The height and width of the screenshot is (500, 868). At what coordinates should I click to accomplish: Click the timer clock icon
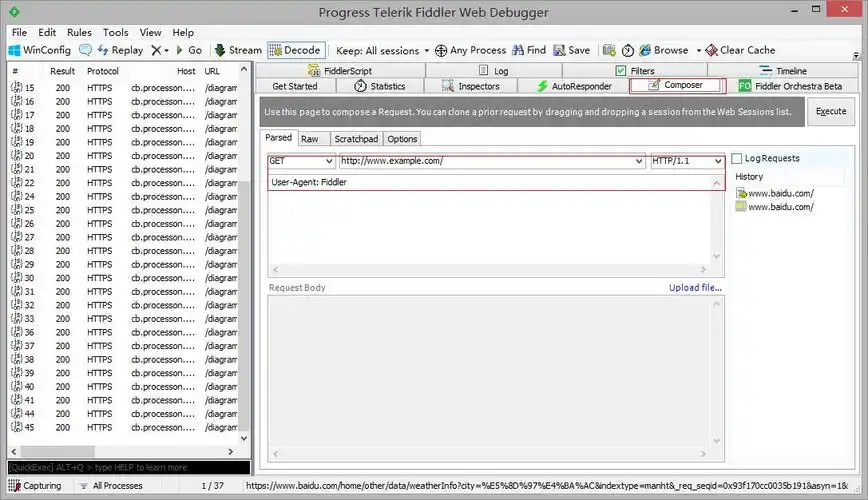click(x=628, y=50)
